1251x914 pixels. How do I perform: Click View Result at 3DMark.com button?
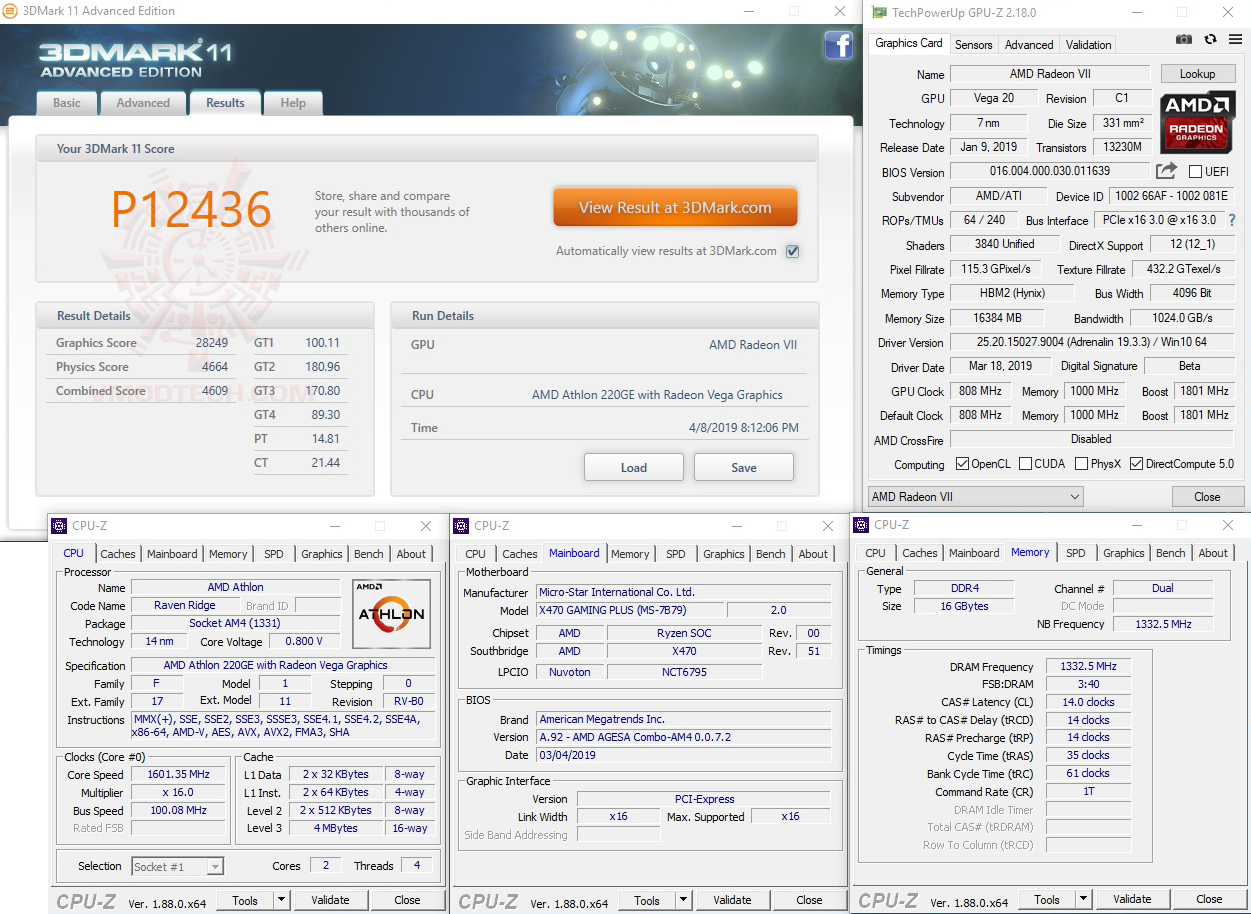(675, 208)
